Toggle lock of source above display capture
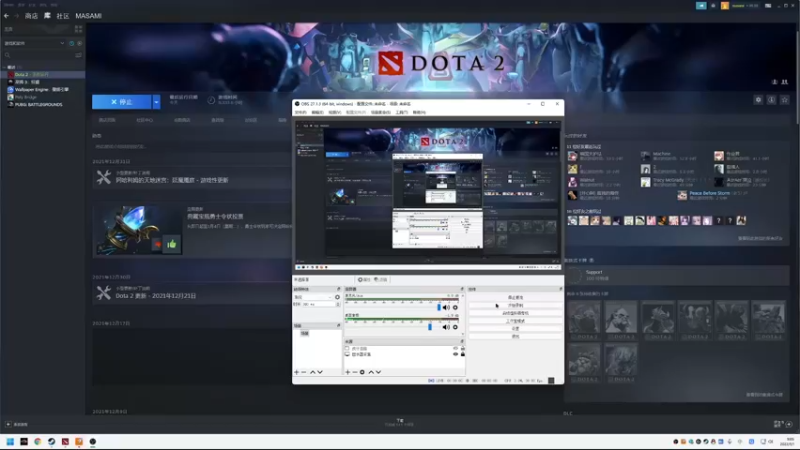 [463, 348]
